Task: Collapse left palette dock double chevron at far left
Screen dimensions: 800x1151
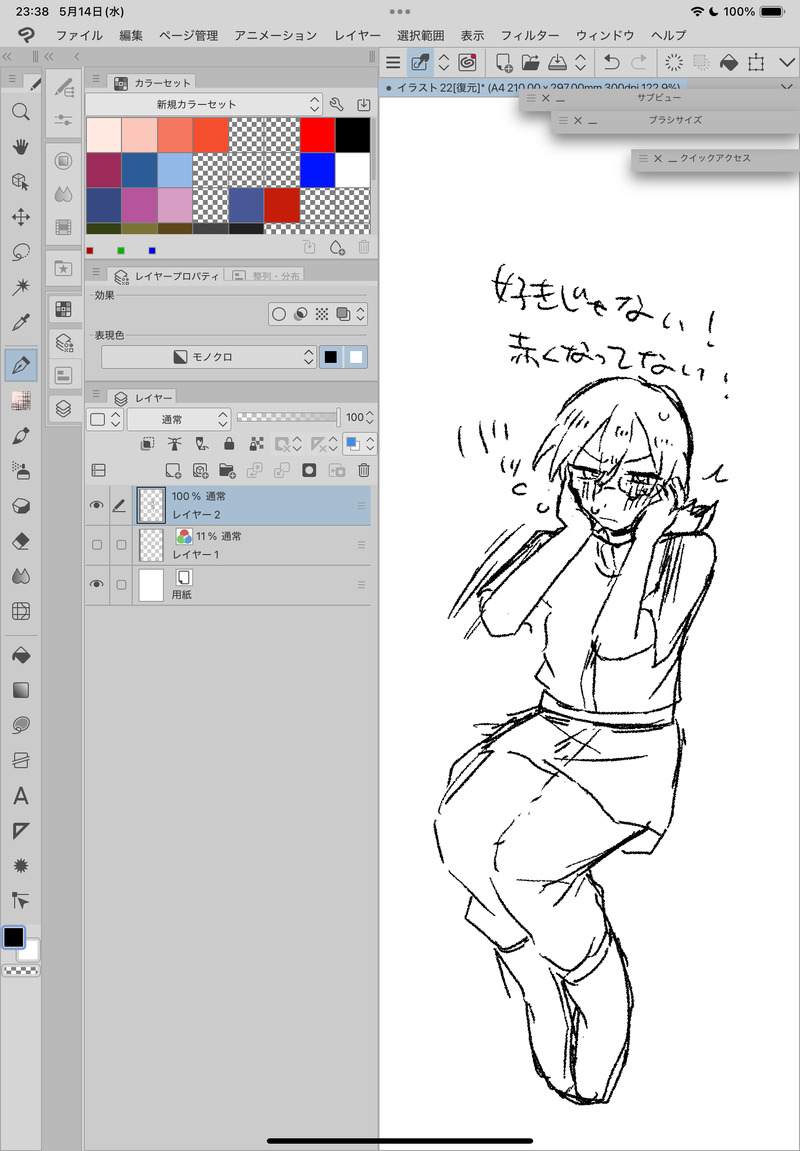Action: pos(7,56)
